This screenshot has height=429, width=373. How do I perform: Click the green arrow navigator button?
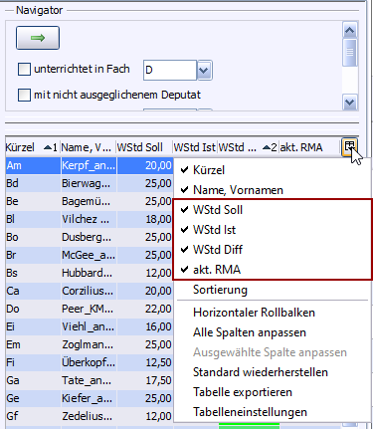tap(38, 38)
